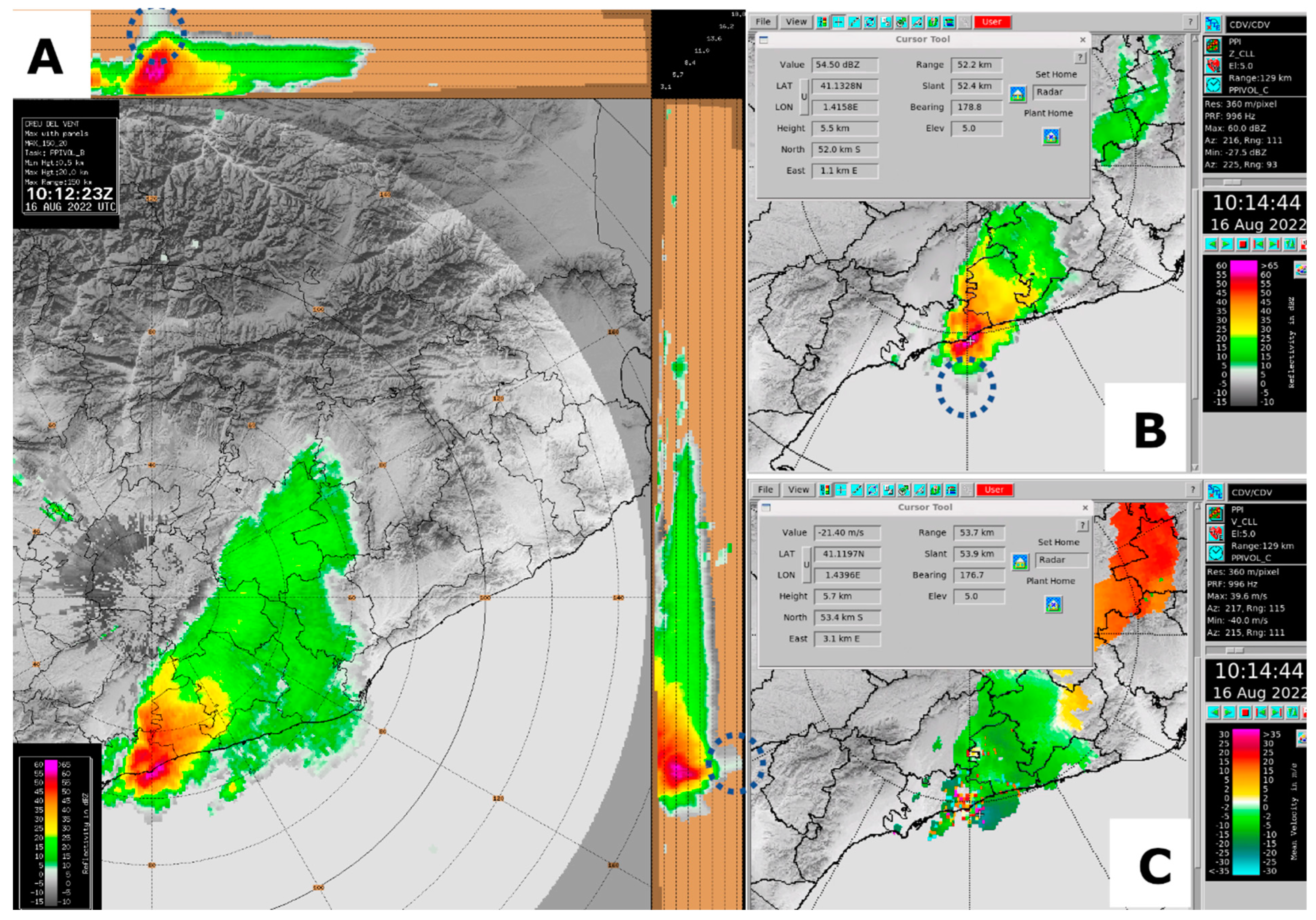Screen dimensions: 1316x920
Task: Click stop button in panel B playback controls
Action: 1242,245
